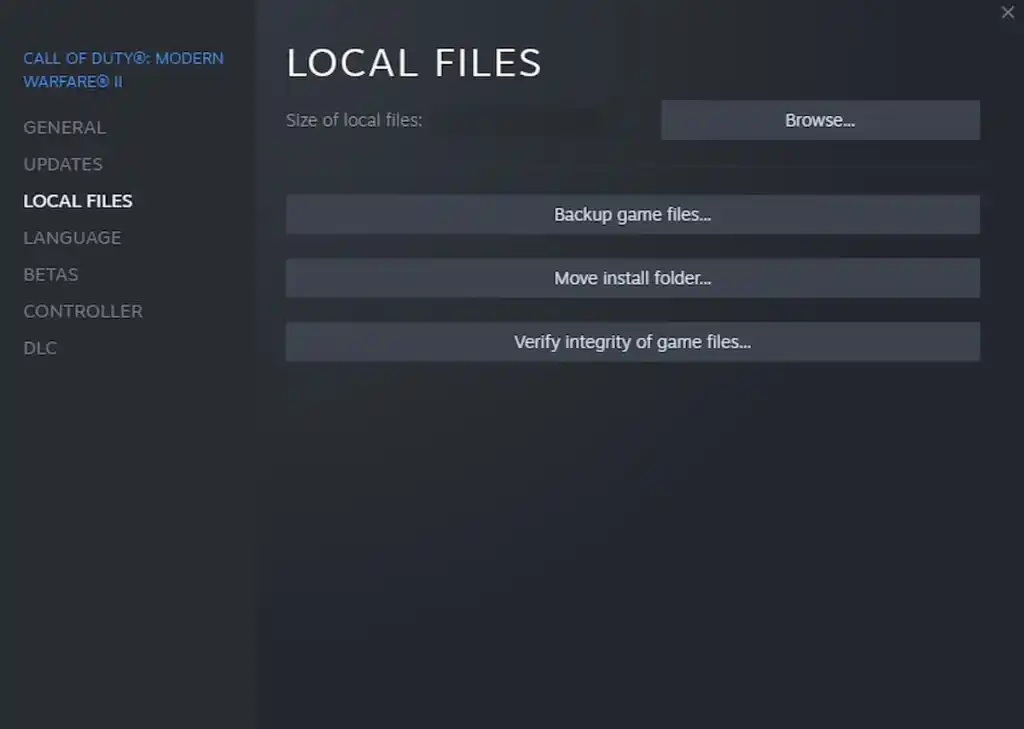Go to the Betas tab

coord(51,274)
